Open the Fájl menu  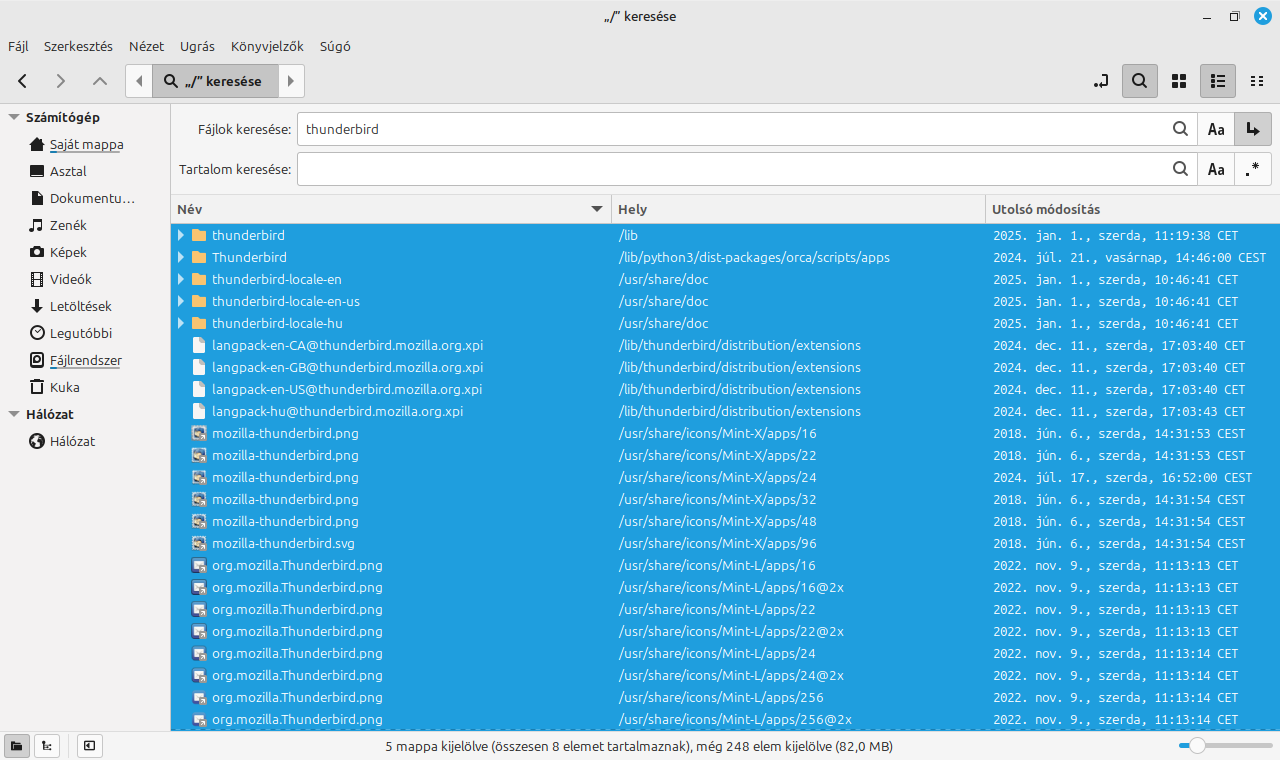[18, 46]
